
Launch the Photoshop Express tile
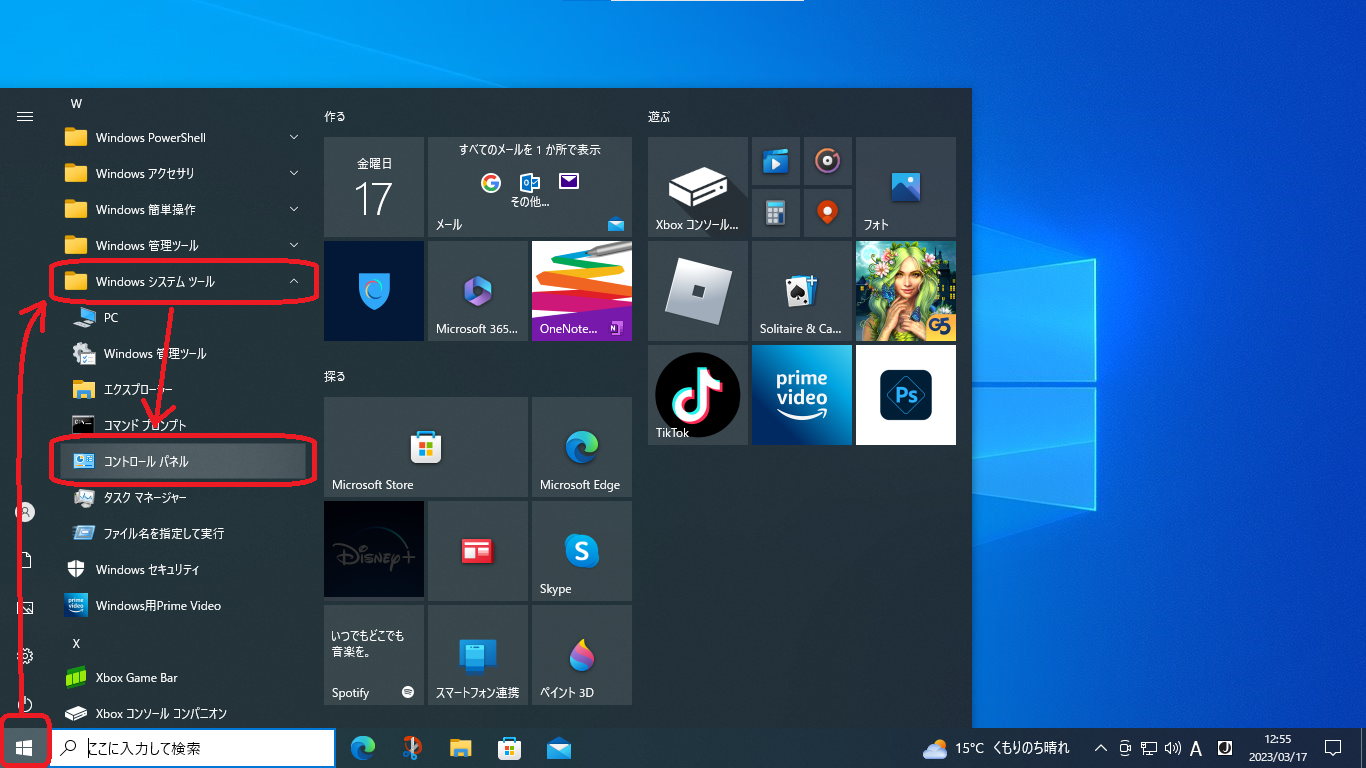coord(906,395)
